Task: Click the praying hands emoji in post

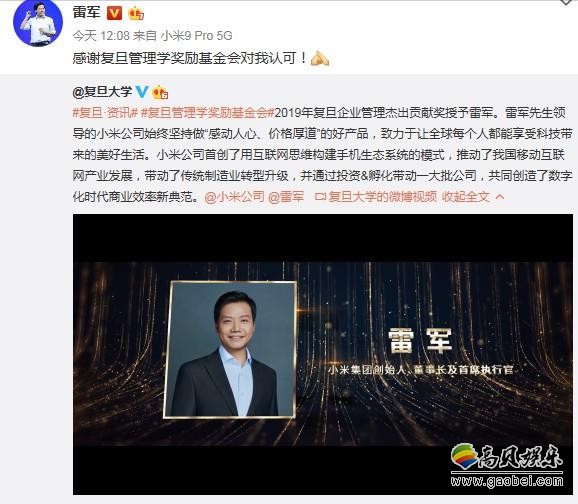Action: coord(320,58)
